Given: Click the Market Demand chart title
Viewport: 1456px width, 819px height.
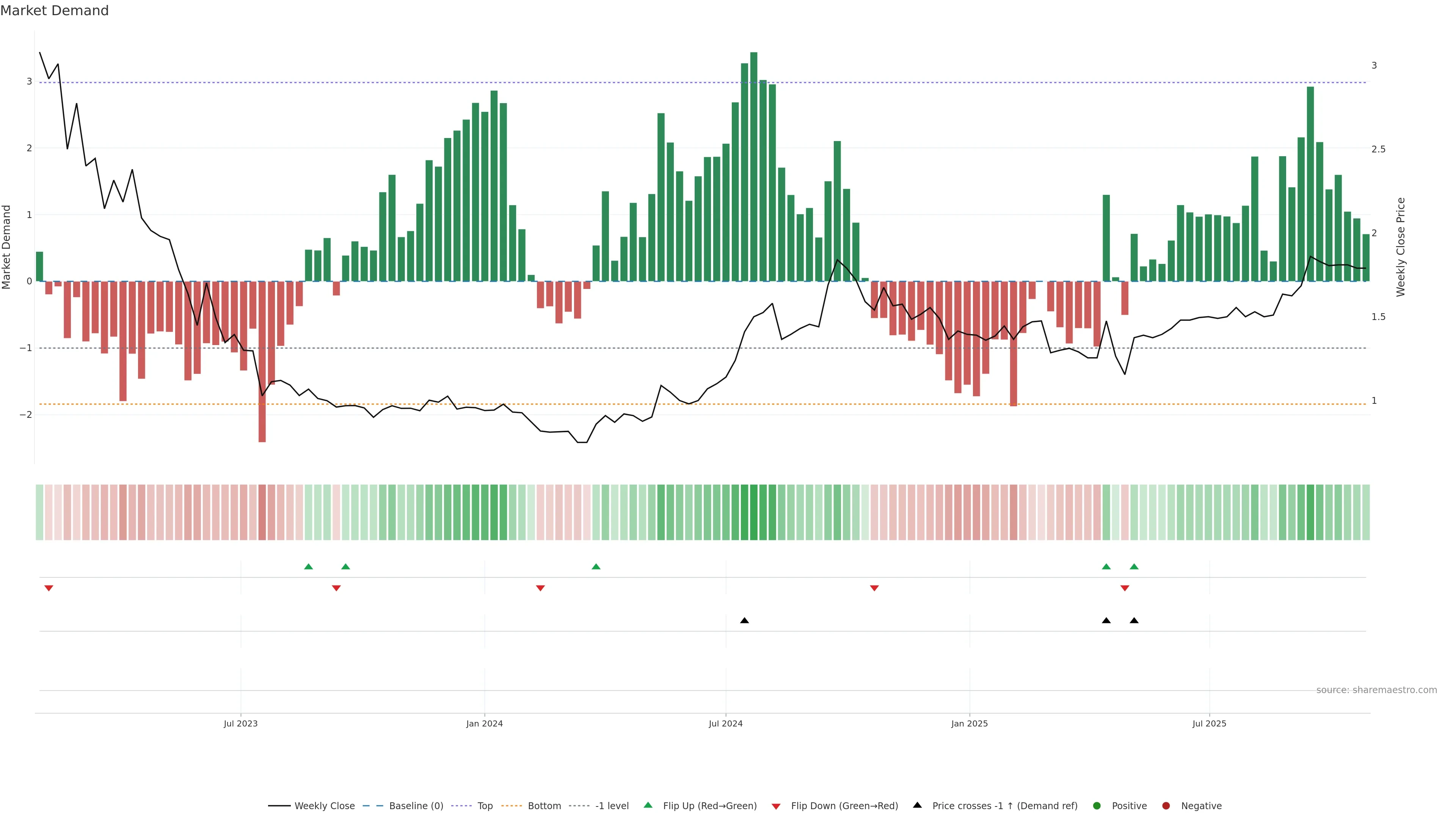Looking at the screenshot, I should pos(54,11).
